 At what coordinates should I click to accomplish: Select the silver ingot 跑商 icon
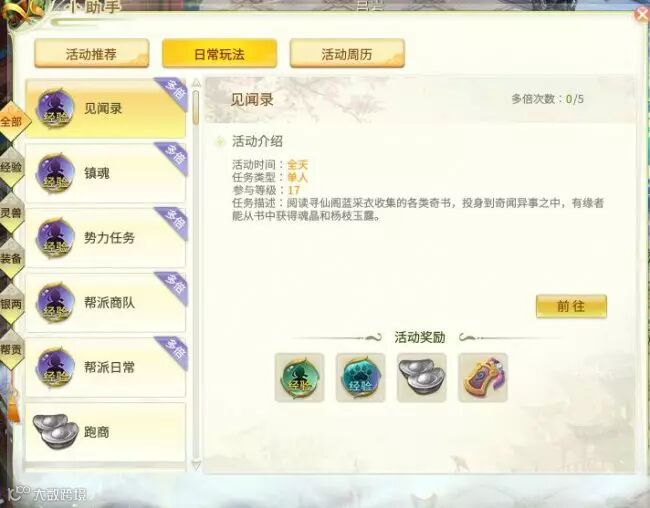(56, 431)
